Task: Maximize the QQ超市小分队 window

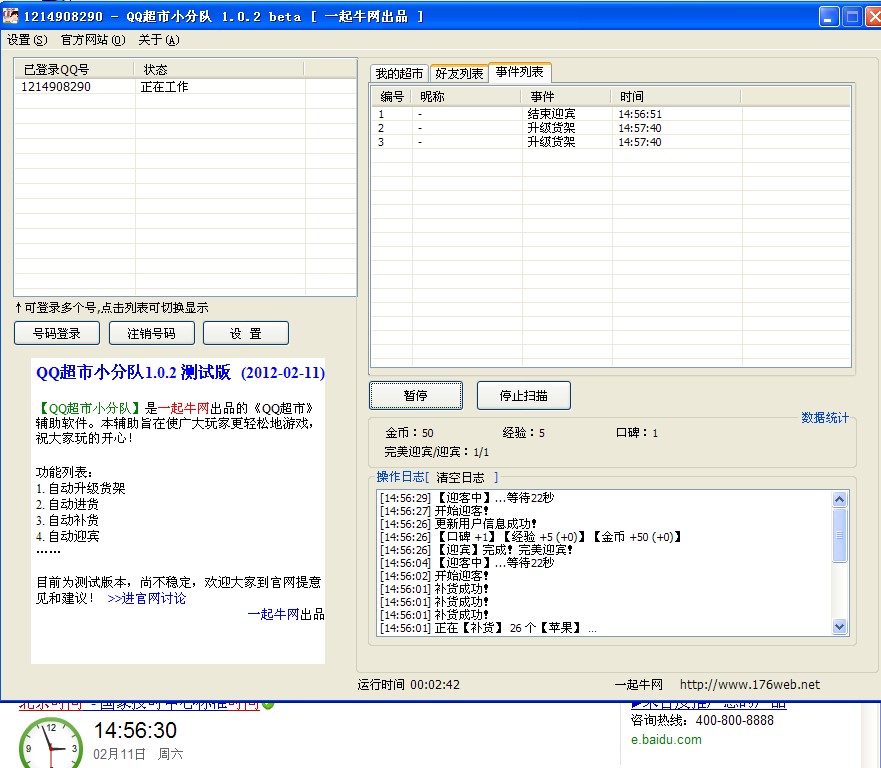Action: click(852, 16)
